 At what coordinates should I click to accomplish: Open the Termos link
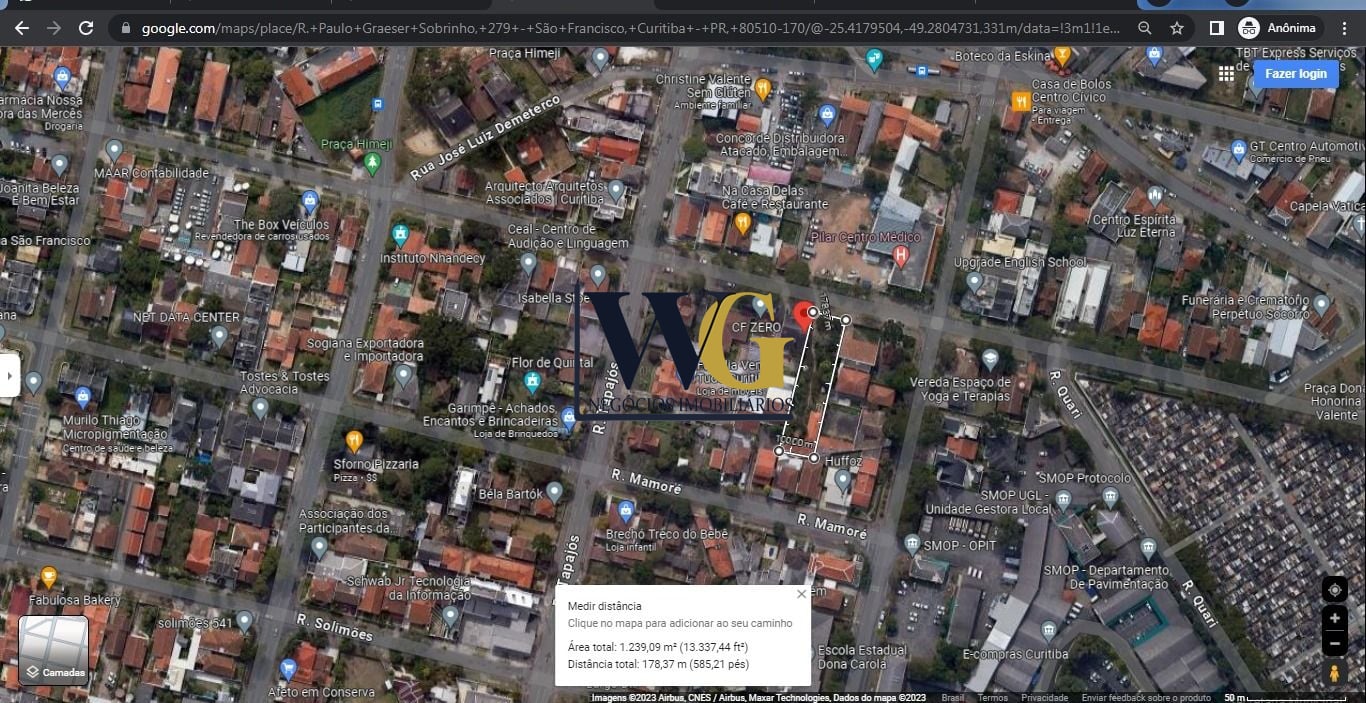(993, 698)
